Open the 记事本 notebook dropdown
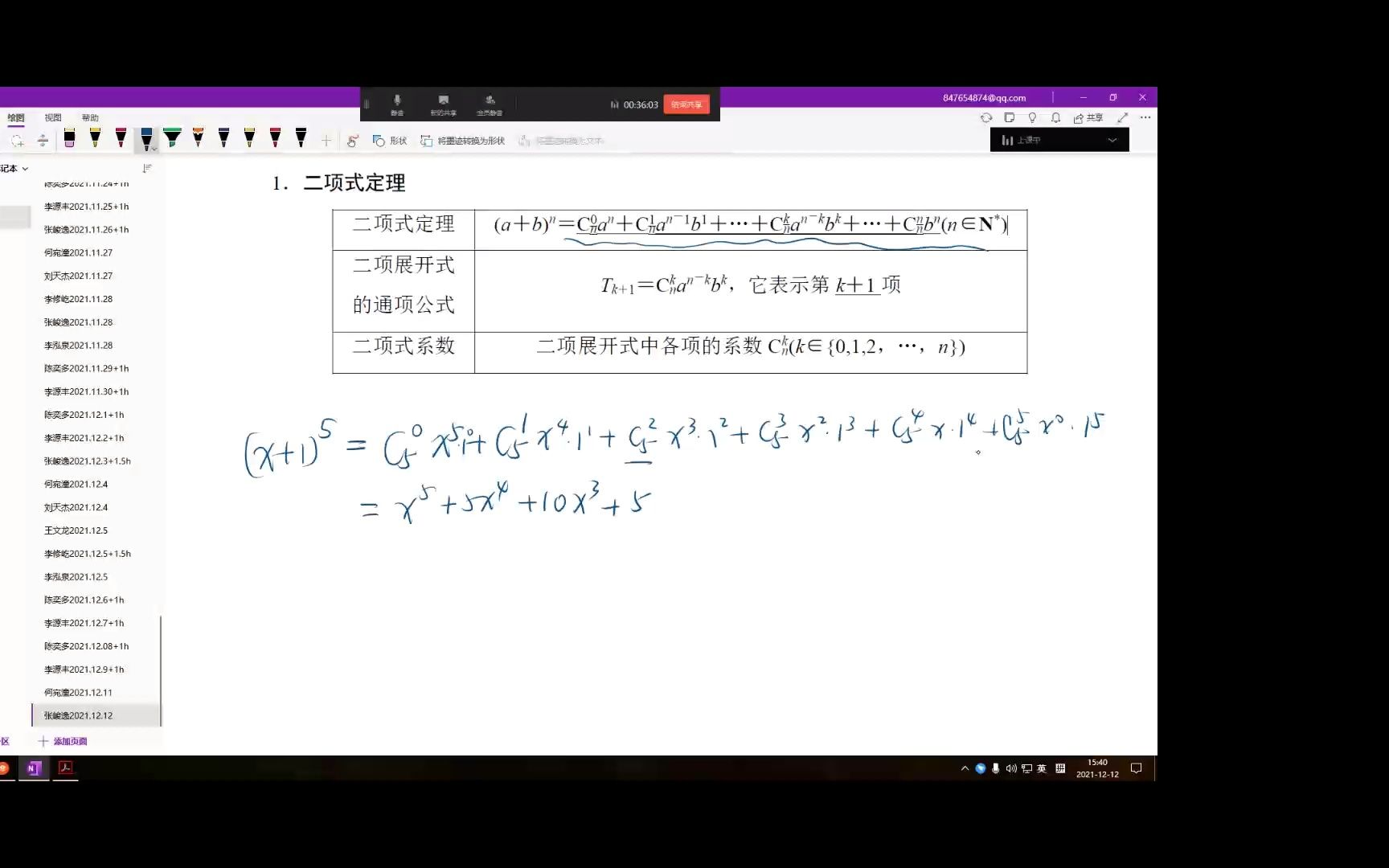This screenshot has width=1389, height=868. coord(15,168)
